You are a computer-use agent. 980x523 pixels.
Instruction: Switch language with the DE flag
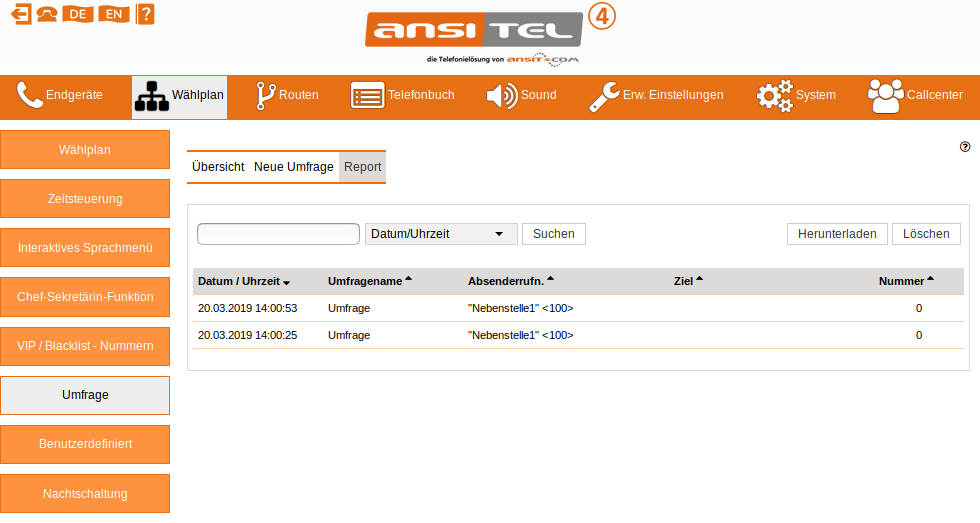click(77, 14)
